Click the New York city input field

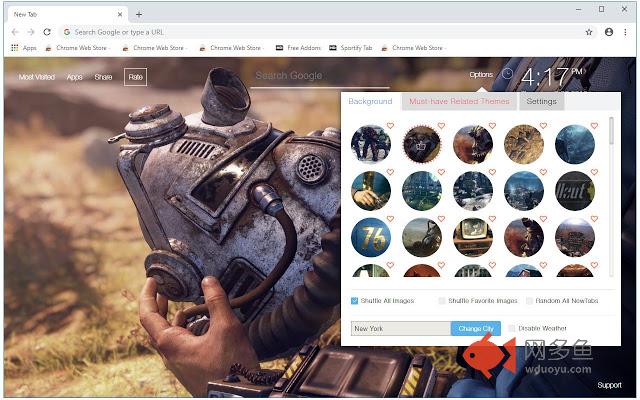click(401, 329)
